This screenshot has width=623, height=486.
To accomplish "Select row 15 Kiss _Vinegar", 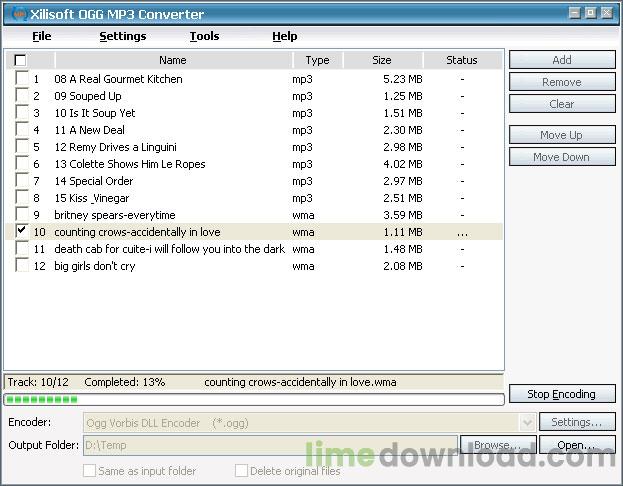I will 254,198.
